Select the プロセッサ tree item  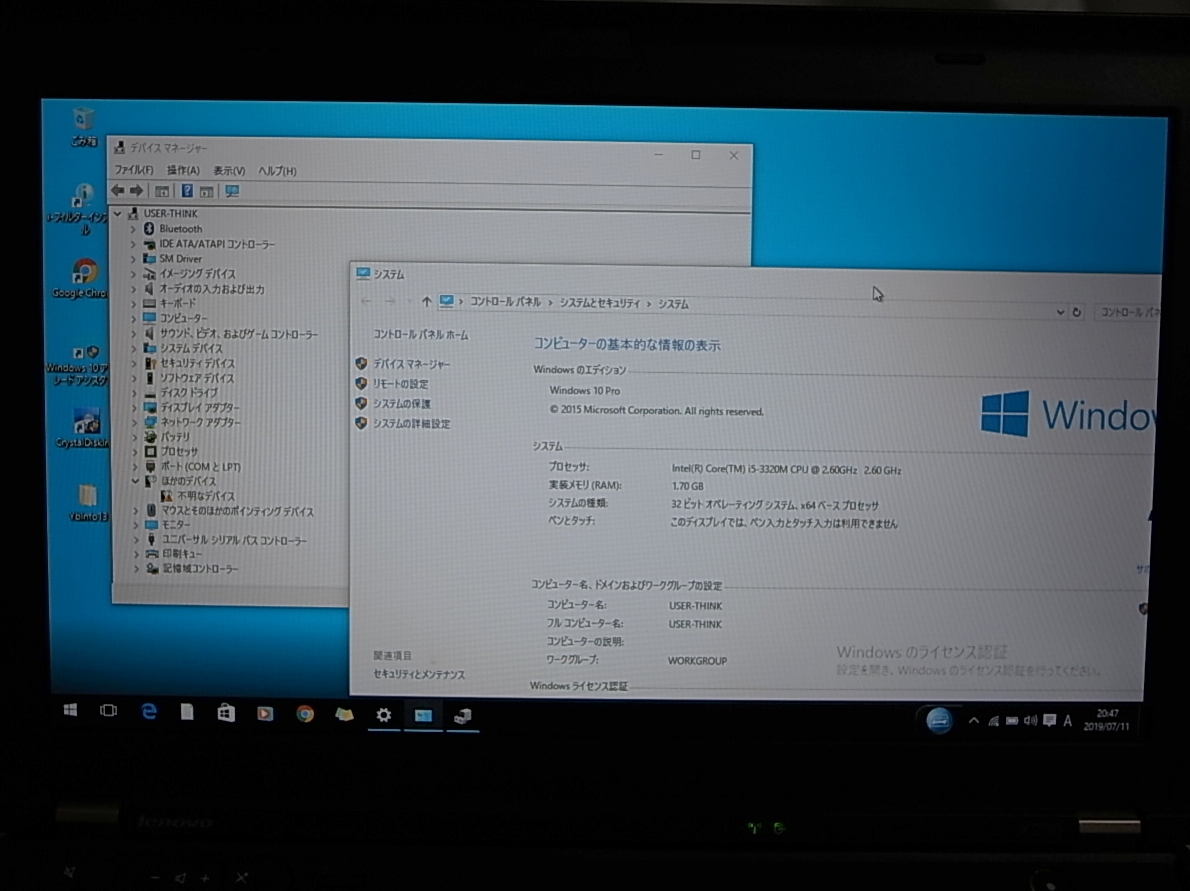click(x=179, y=452)
